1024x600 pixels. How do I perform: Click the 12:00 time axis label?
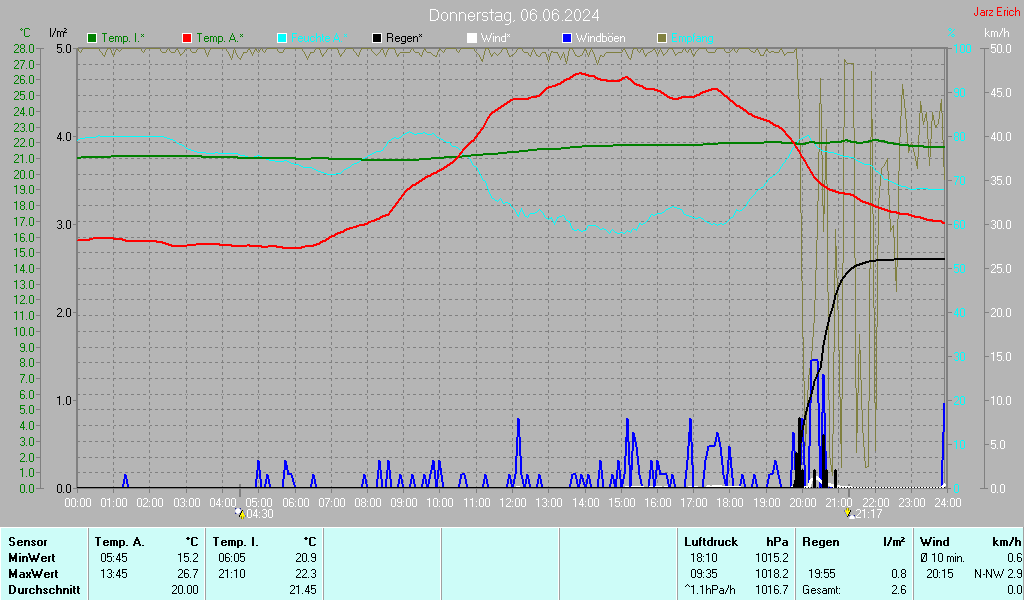coord(513,503)
